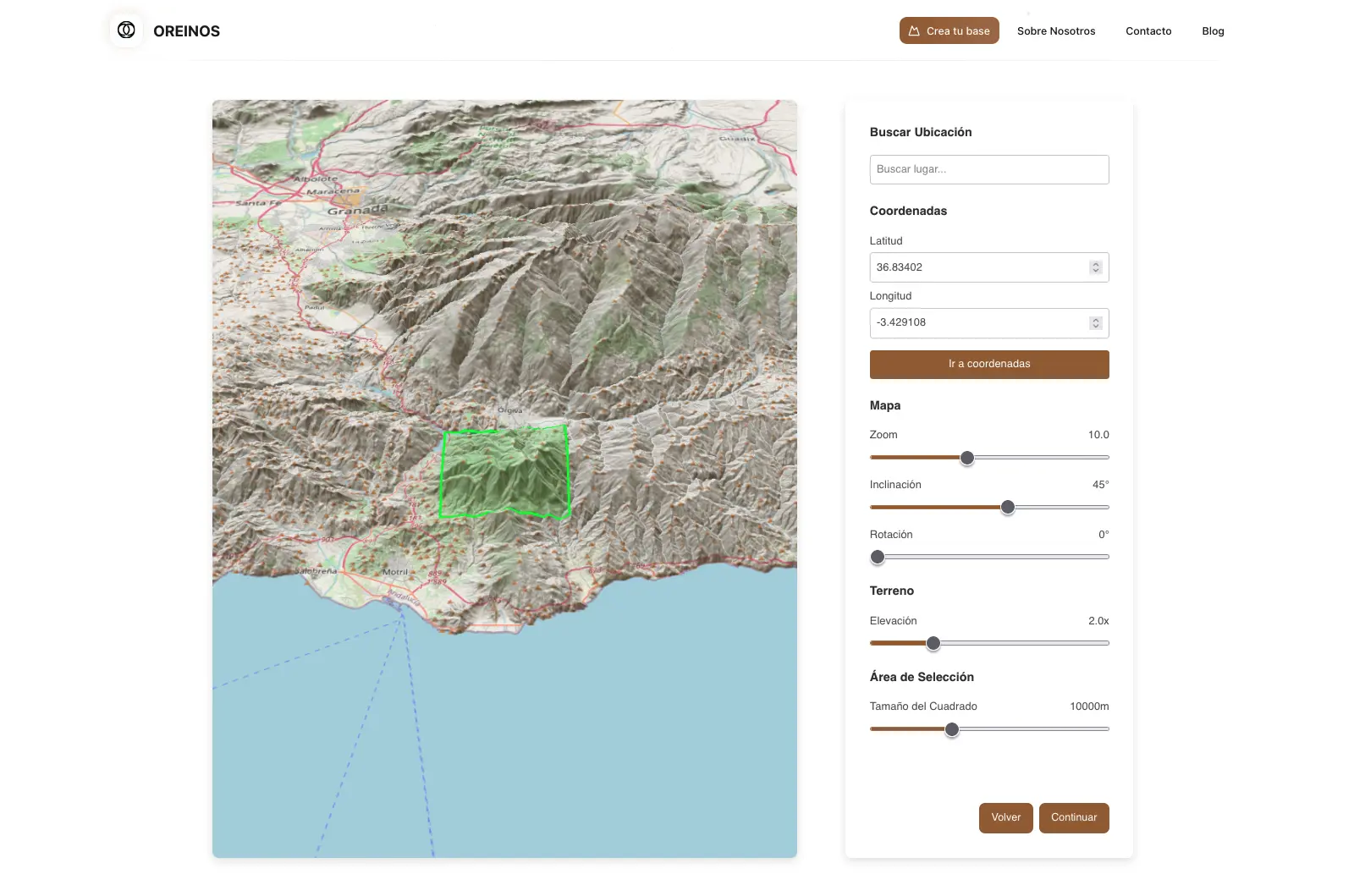The image size is (1365, 896).
Task: Click inside the Longitud input field
Action: [977, 323]
